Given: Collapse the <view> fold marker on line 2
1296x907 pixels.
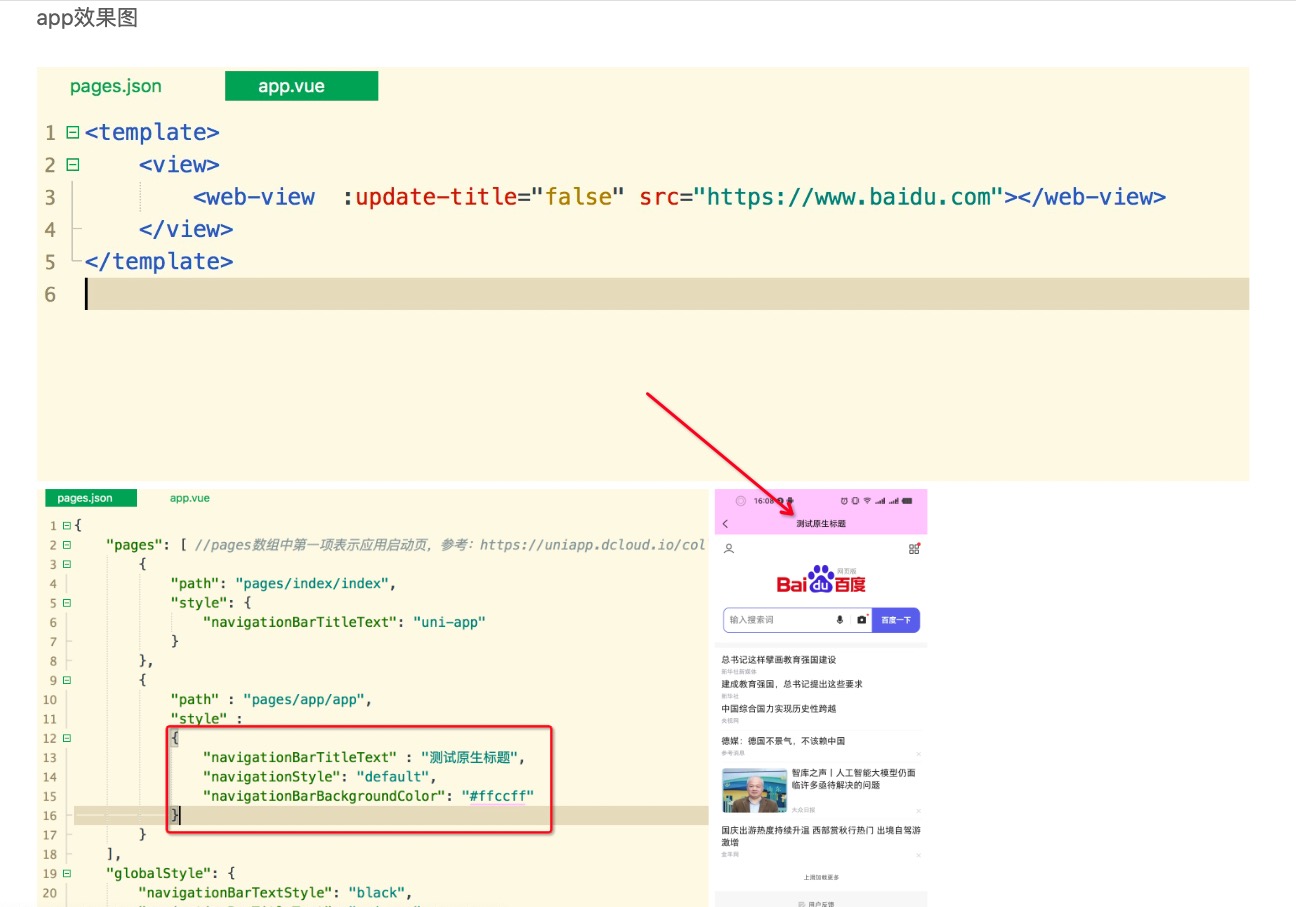Looking at the screenshot, I should 72,165.
